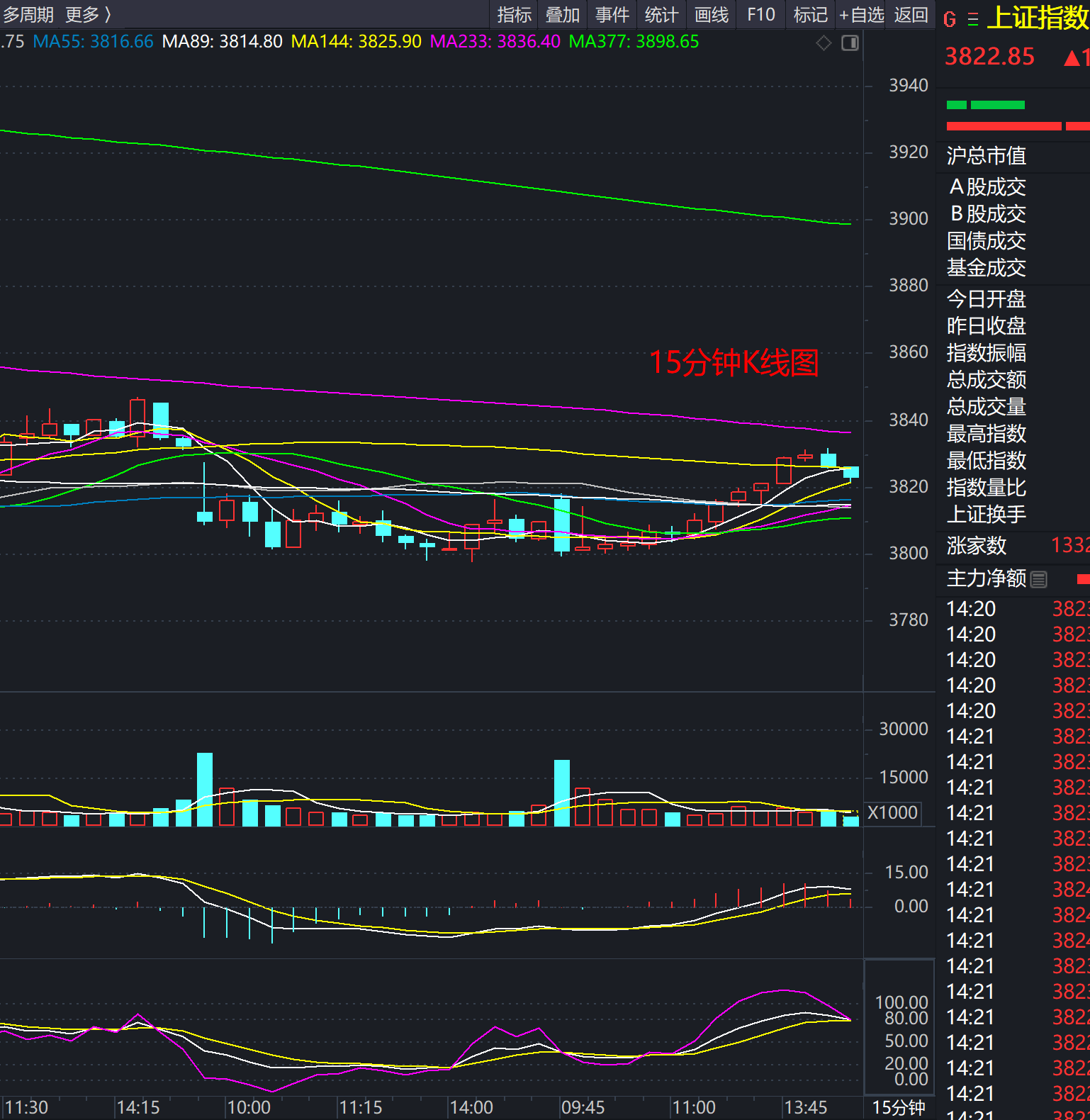Screen dimensions: 1090x1120
Task: Select the MA144 moving average label
Action: pos(356,42)
